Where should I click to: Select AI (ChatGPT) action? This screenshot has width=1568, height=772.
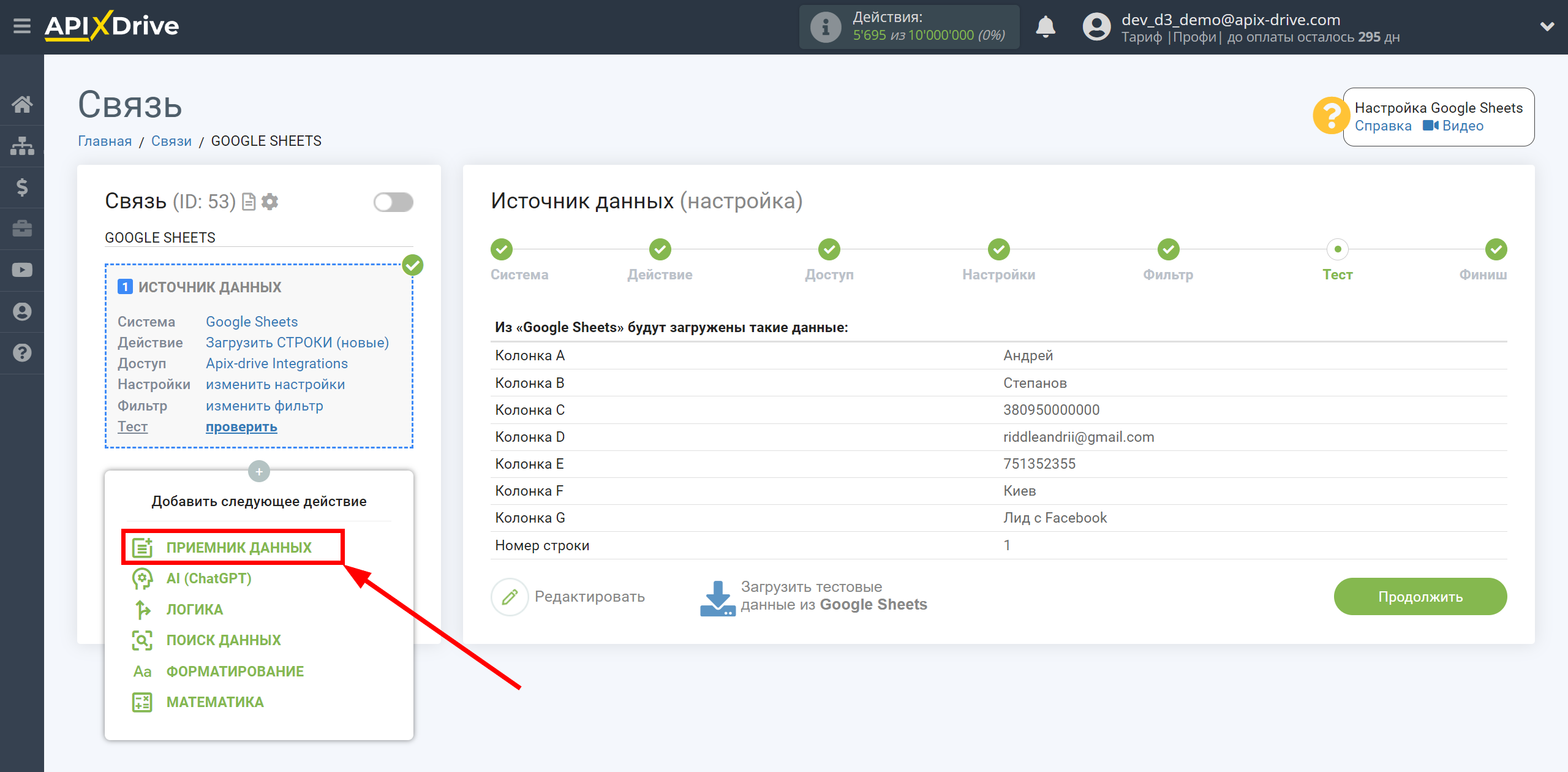209,578
